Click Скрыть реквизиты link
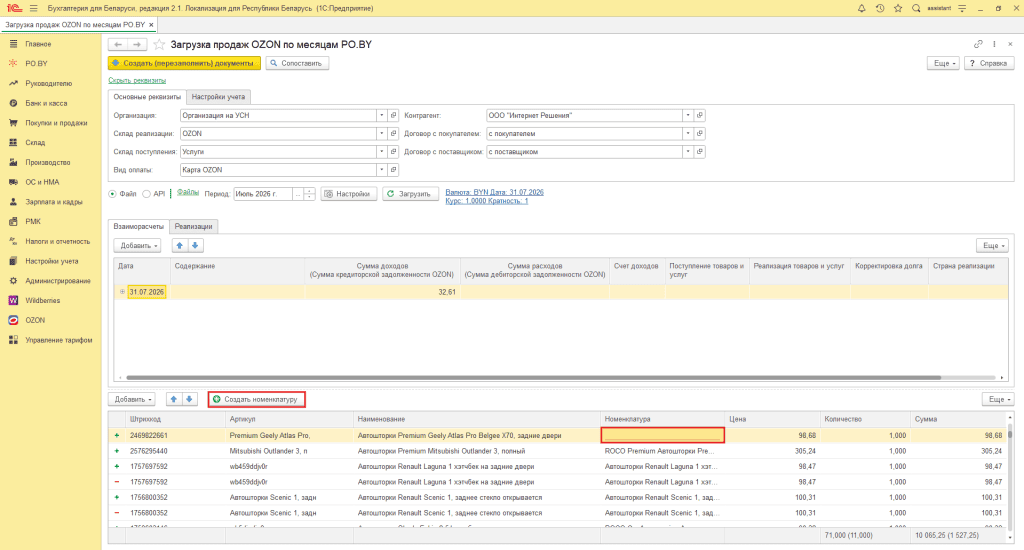The width and height of the screenshot is (1024, 550). pos(137,80)
